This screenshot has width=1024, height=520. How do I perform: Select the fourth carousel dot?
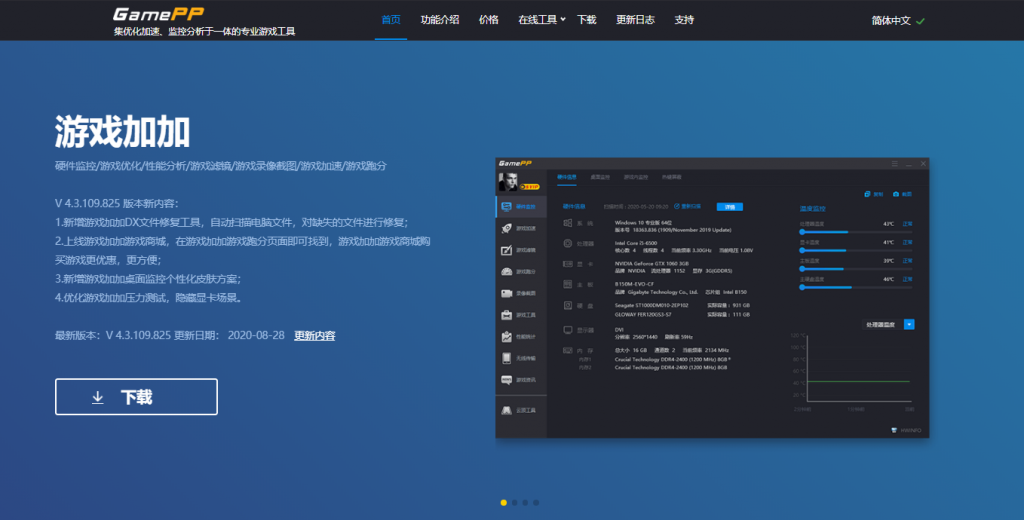point(536,502)
